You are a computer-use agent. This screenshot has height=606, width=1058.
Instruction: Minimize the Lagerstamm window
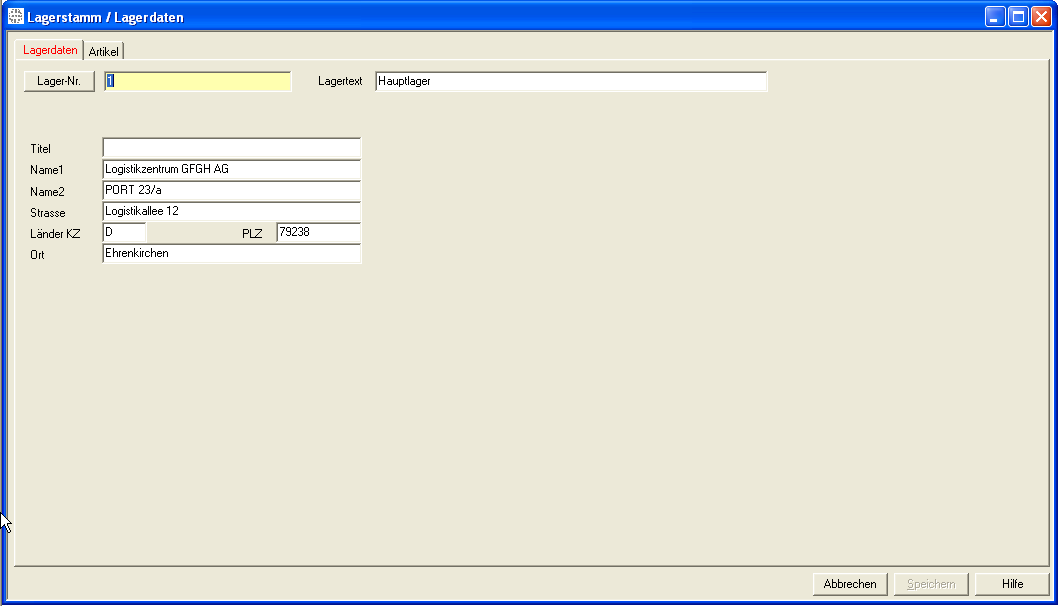(995, 16)
